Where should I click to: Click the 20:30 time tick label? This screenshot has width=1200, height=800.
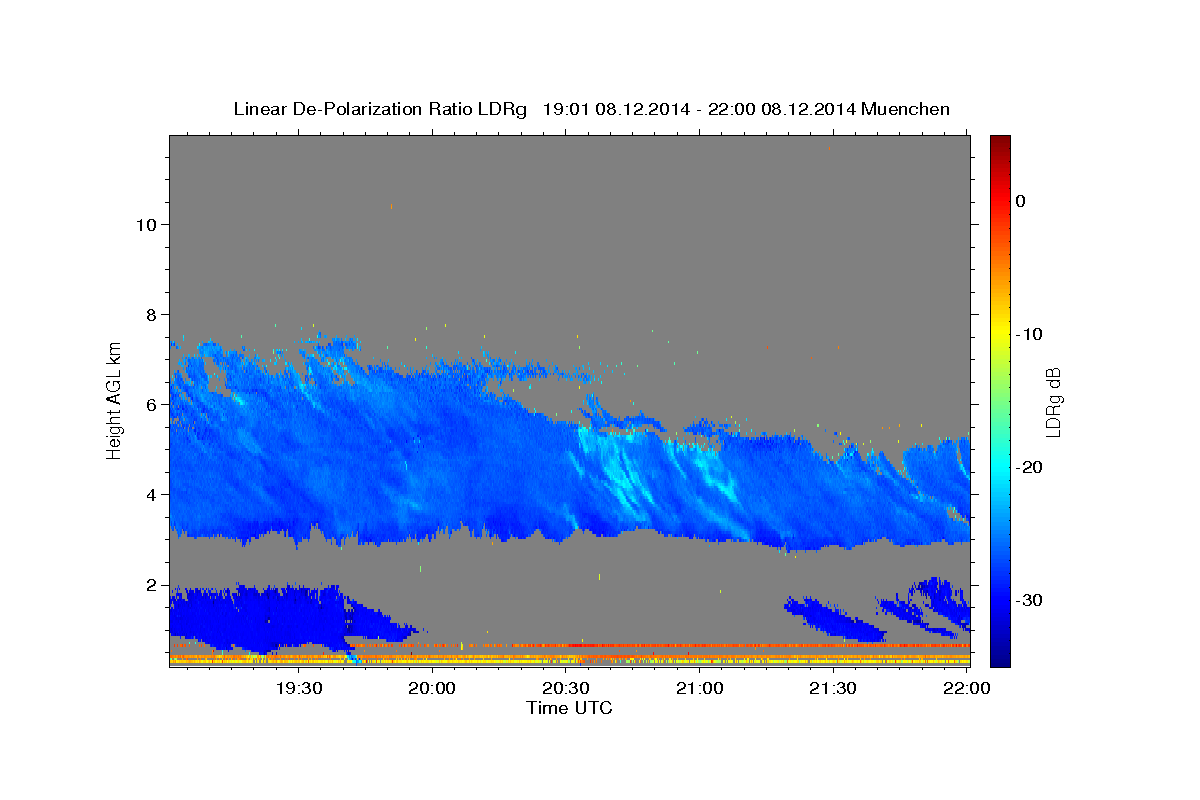point(566,688)
